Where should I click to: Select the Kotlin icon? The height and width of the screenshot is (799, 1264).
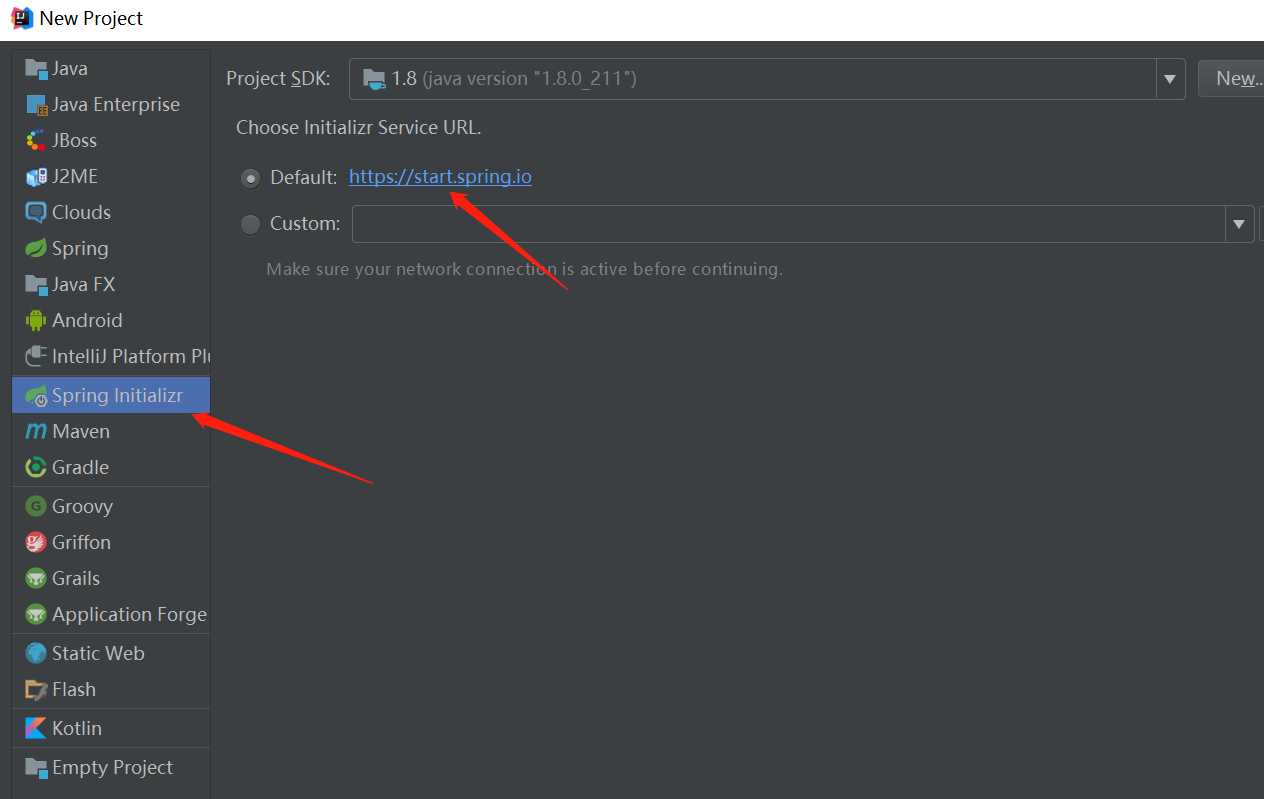click(36, 729)
